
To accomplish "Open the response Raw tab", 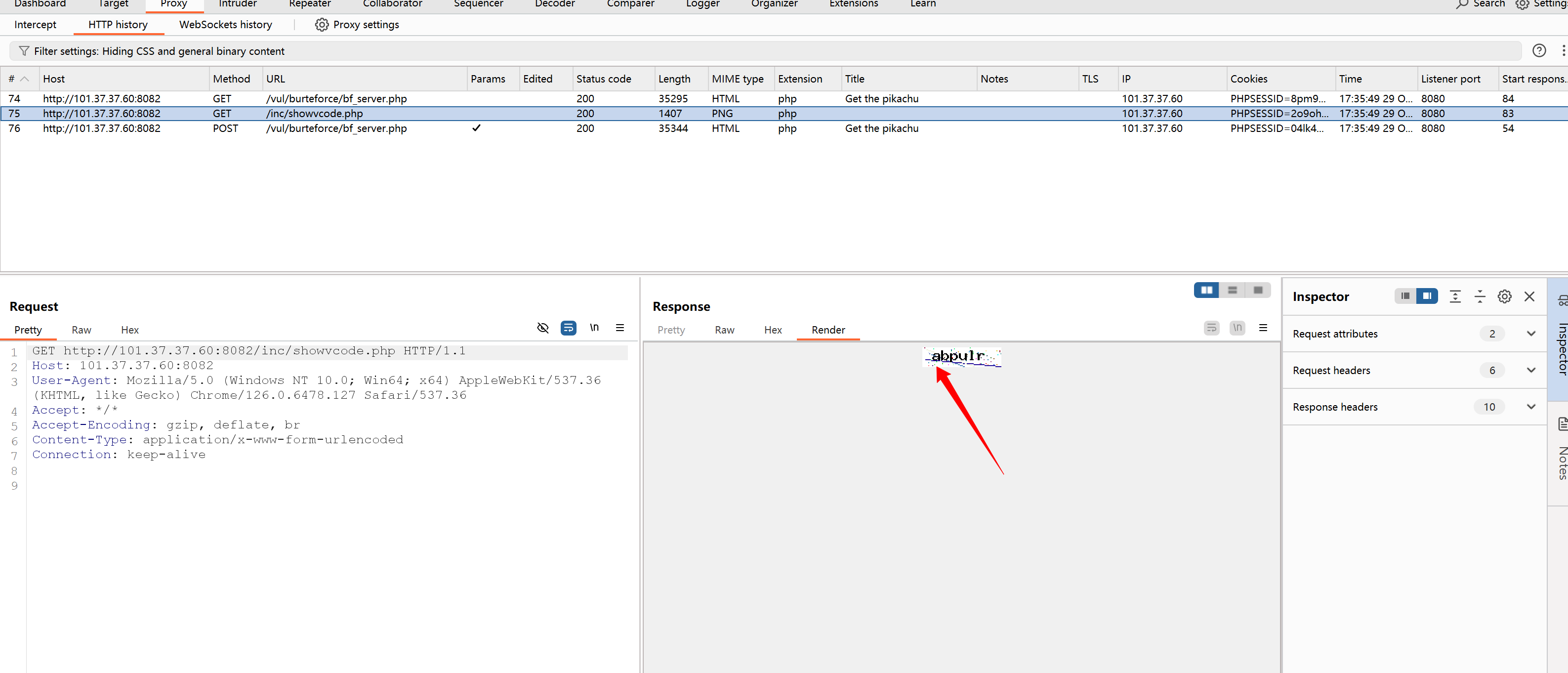I will click(x=724, y=330).
